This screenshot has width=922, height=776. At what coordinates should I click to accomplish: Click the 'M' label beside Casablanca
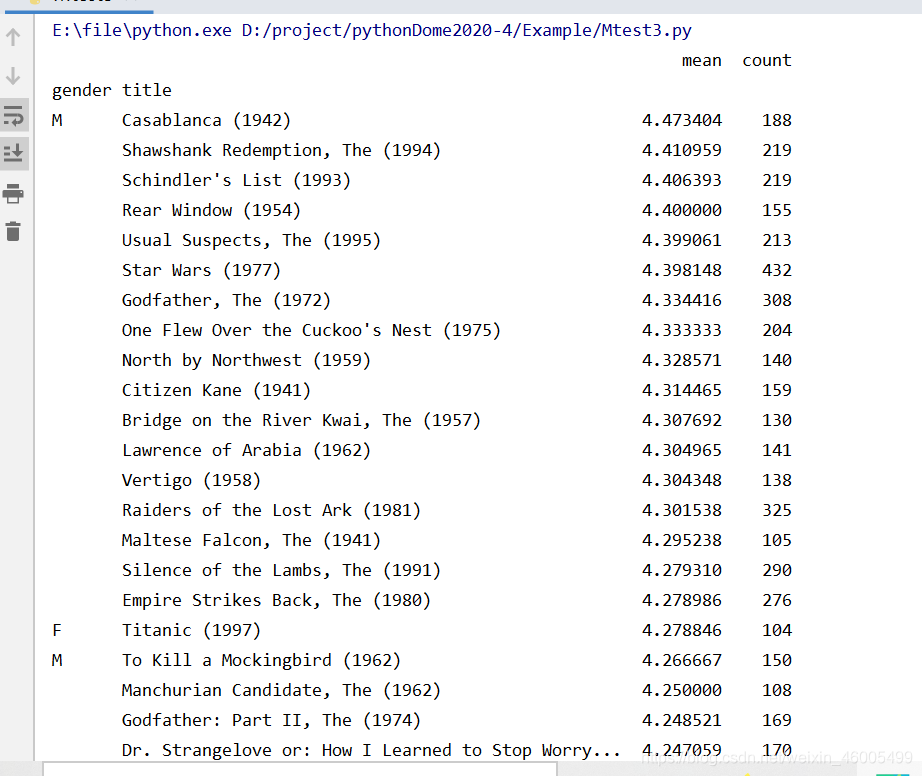(x=57, y=121)
